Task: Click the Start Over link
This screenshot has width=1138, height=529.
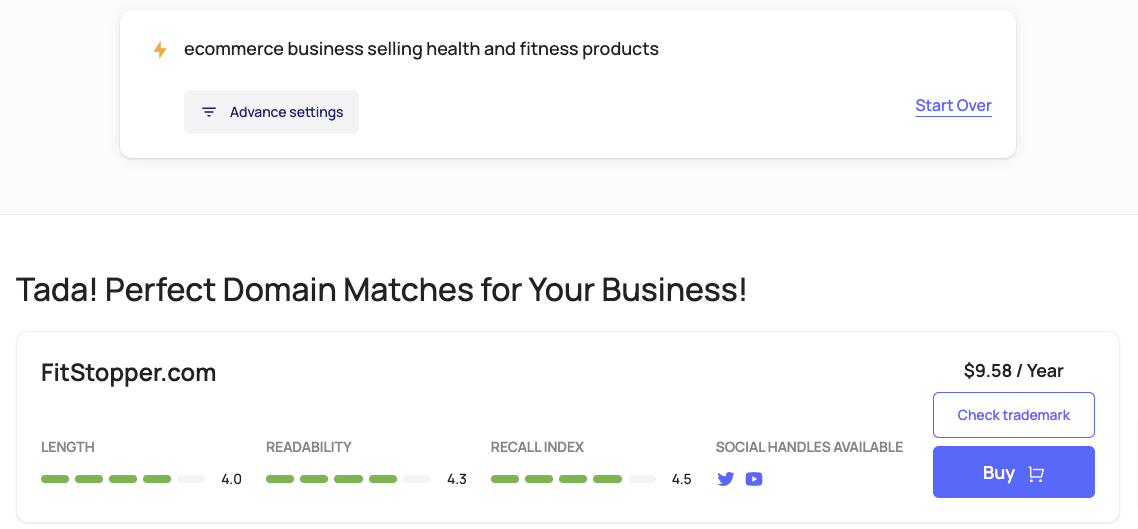Action: point(953,106)
